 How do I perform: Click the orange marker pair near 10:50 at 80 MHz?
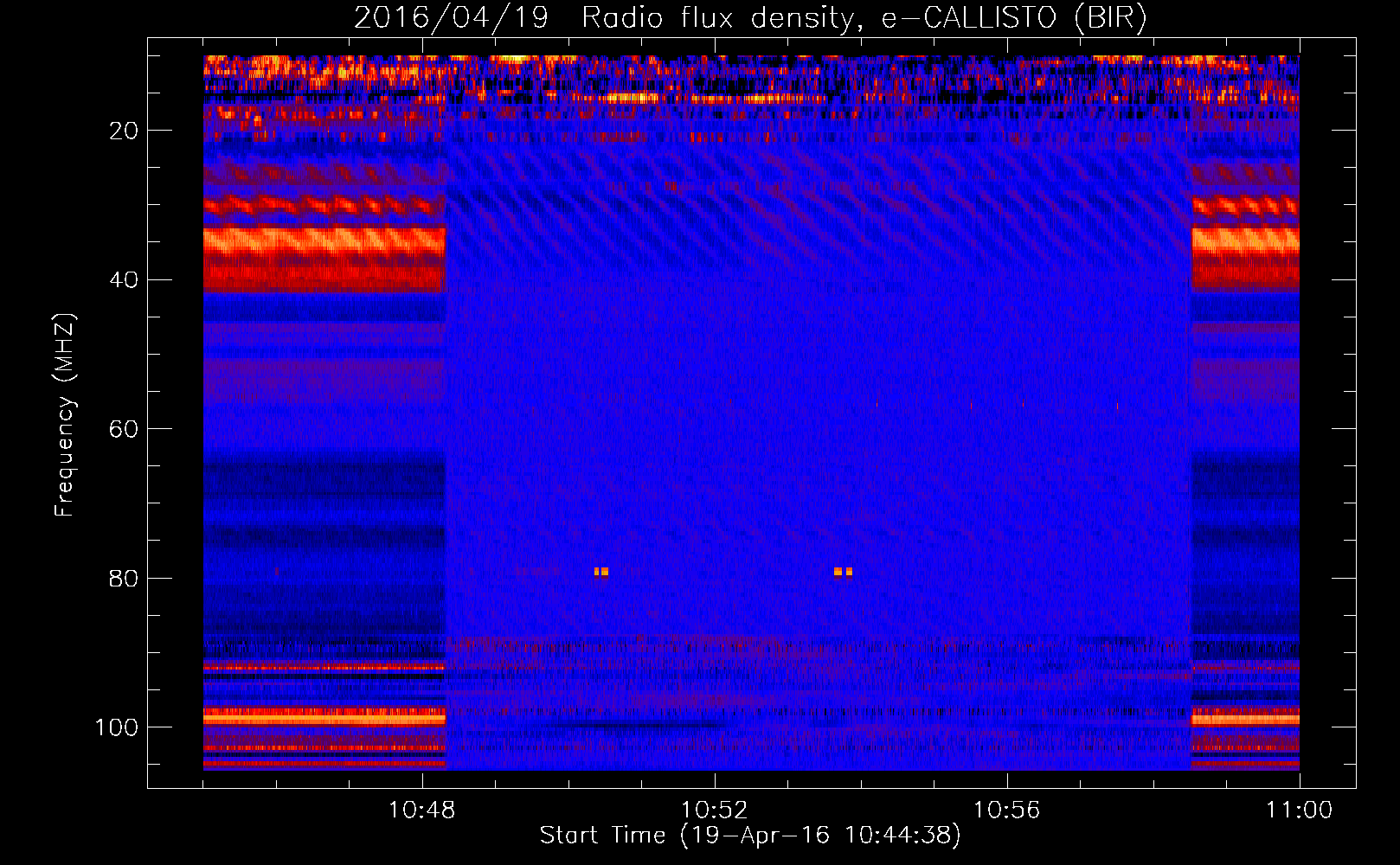(601, 572)
